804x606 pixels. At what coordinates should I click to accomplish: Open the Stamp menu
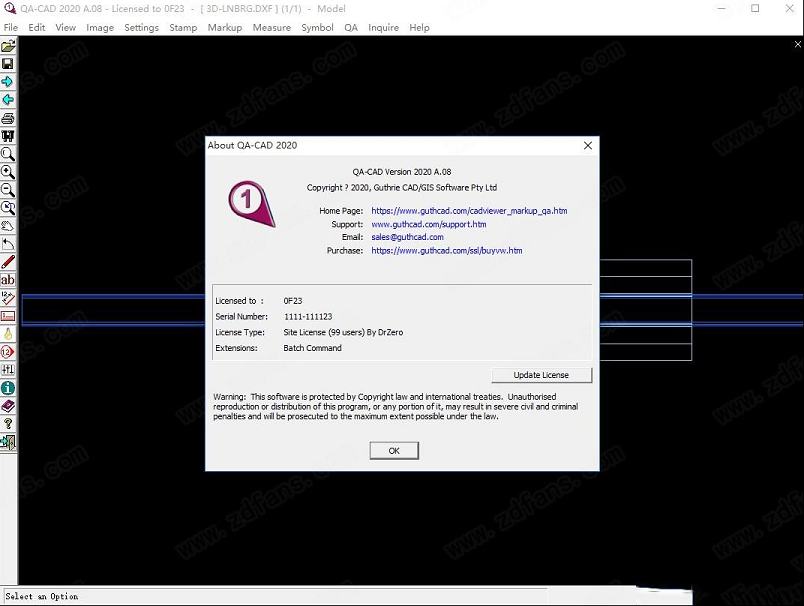(x=183, y=28)
